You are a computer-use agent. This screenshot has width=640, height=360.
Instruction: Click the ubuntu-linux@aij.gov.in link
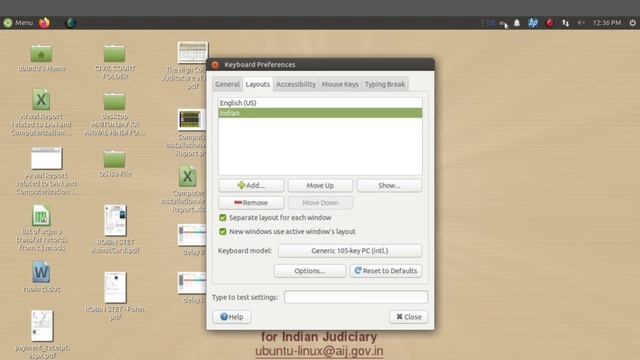pos(319,351)
